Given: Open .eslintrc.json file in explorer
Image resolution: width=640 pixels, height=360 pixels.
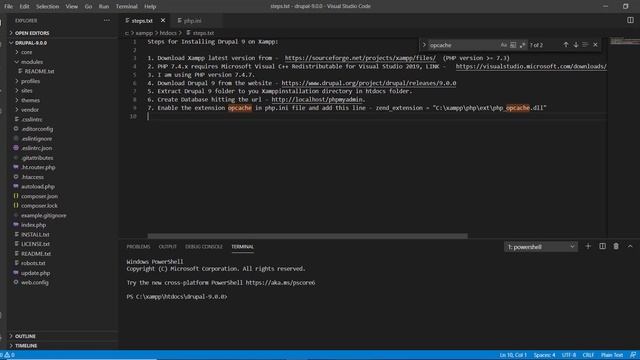Looking at the screenshot, I should (x=37, y=148).
